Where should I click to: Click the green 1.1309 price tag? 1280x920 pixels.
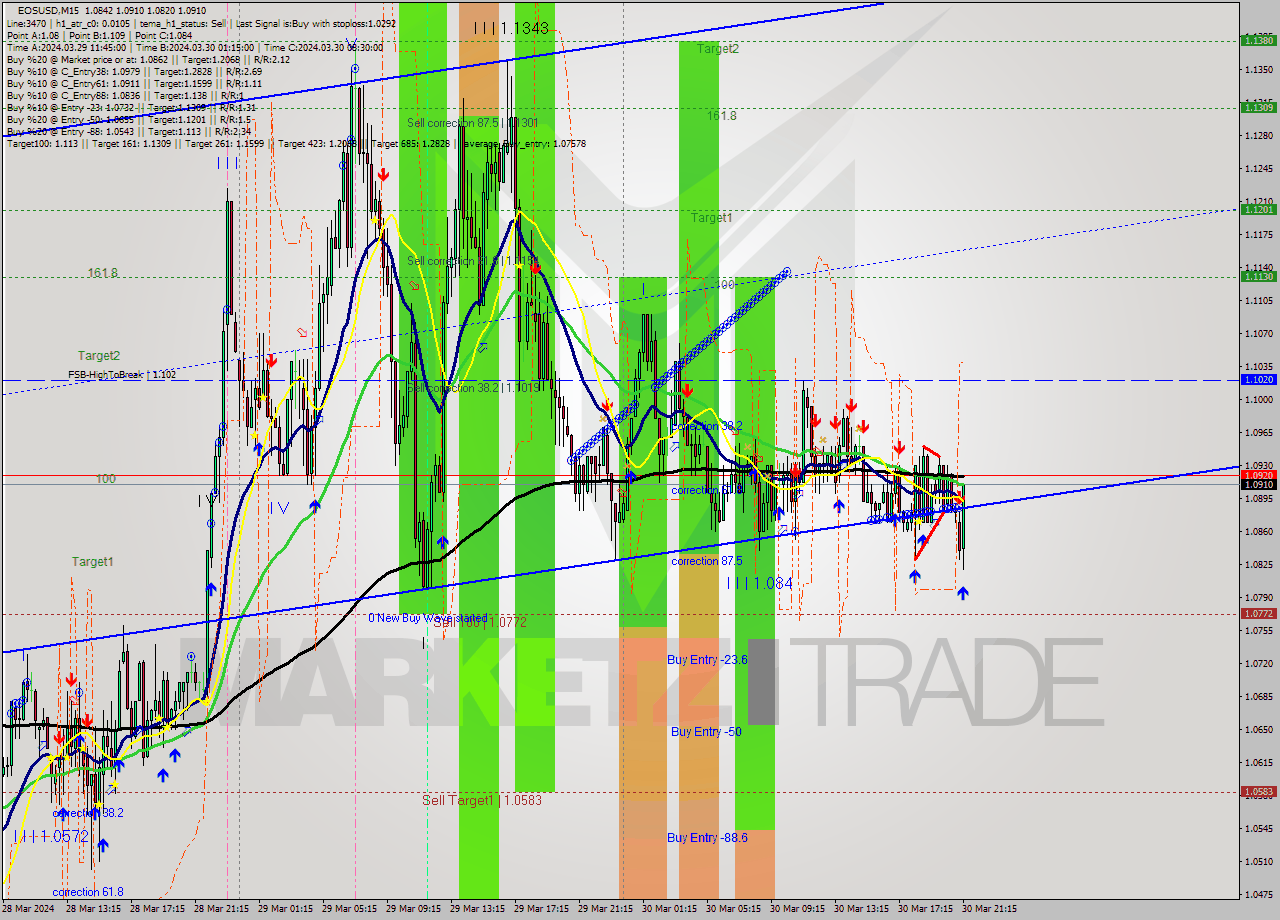click(1257, 107)
